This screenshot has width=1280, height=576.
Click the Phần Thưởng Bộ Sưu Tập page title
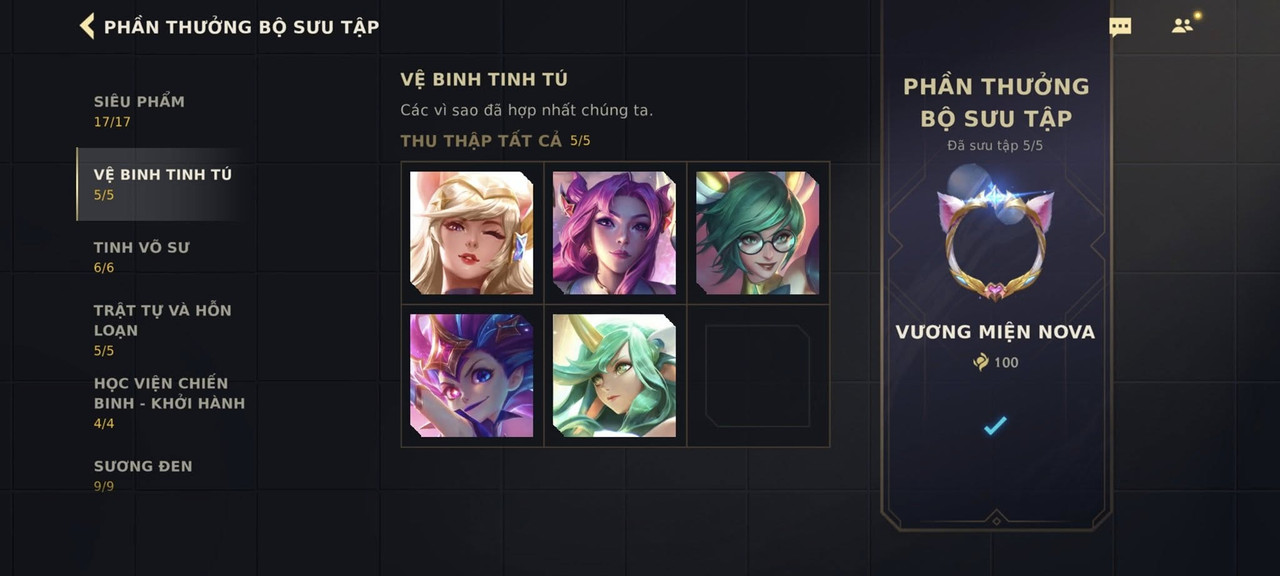click(x=242, y=27)
